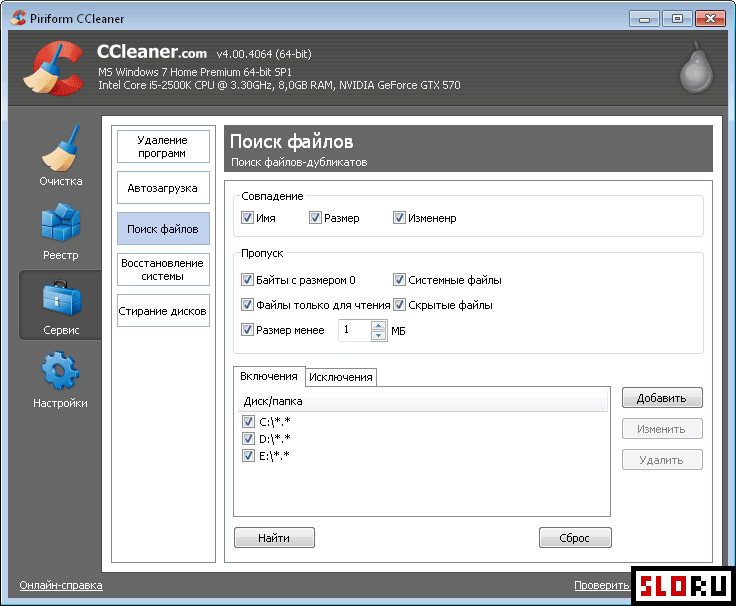Image resolution: width=736 pixels, height=606 pixels.
Task: Click the Добавить button
Action: tap(662, 398)
